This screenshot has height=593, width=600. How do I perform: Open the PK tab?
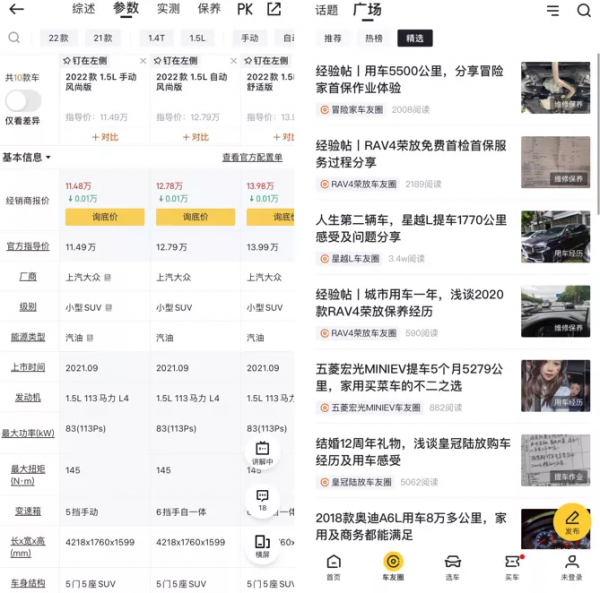pos(245,9)
